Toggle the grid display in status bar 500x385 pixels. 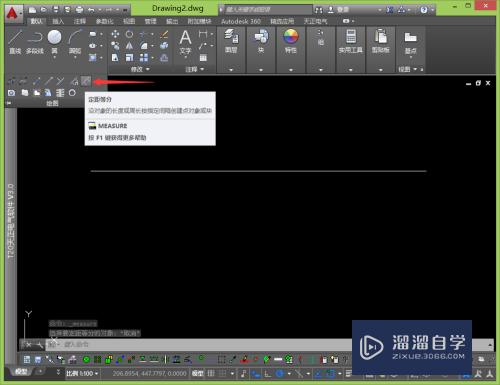(x=211, y=374)
